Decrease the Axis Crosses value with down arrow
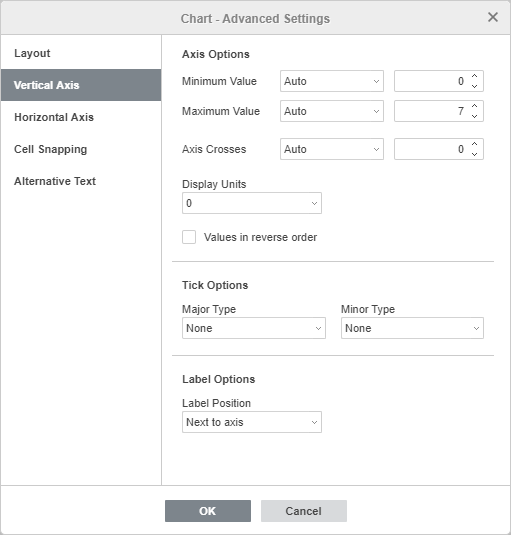This screenshot has width=511, height=535. (x=474, y=154)
